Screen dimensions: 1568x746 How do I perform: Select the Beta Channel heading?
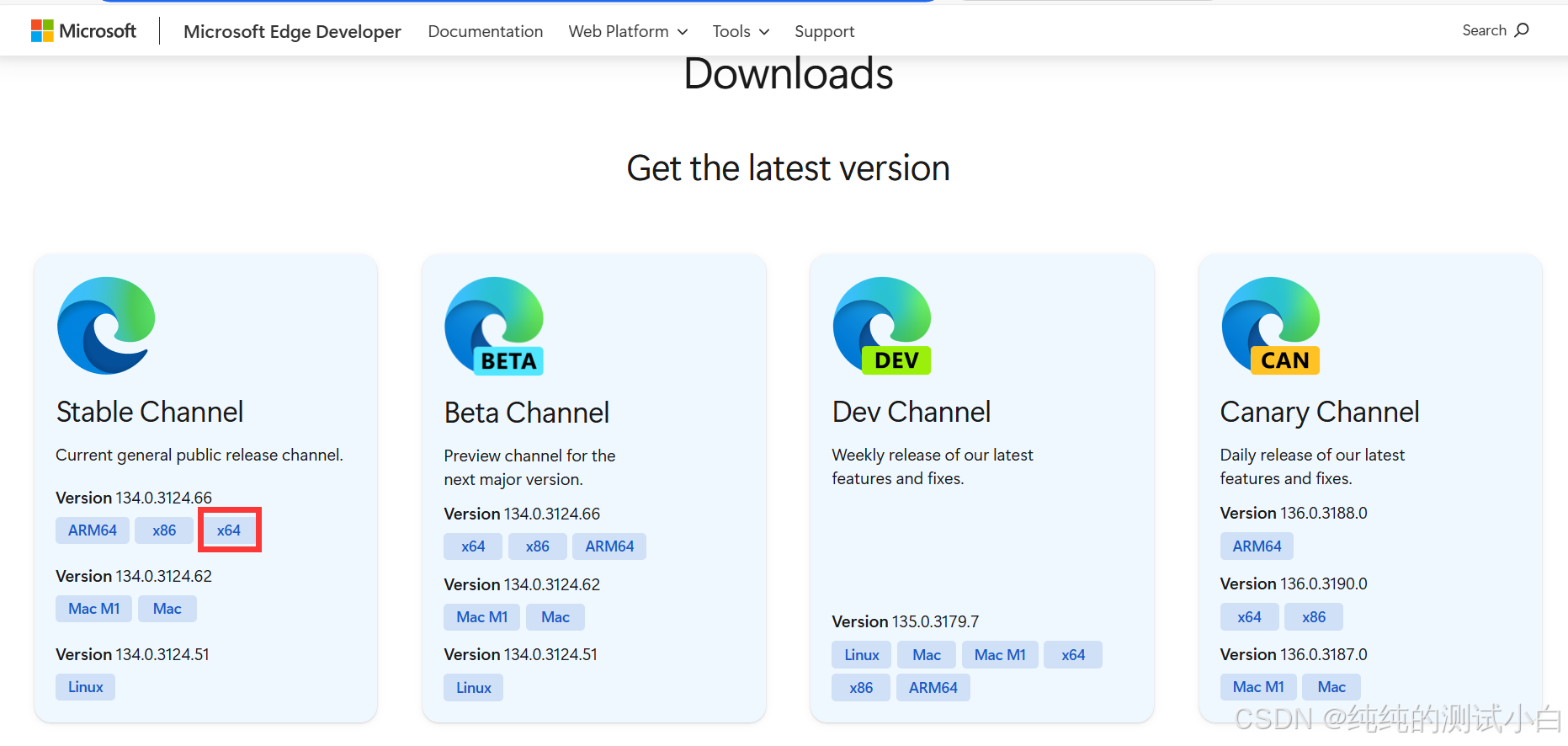(x=527, y=413)
